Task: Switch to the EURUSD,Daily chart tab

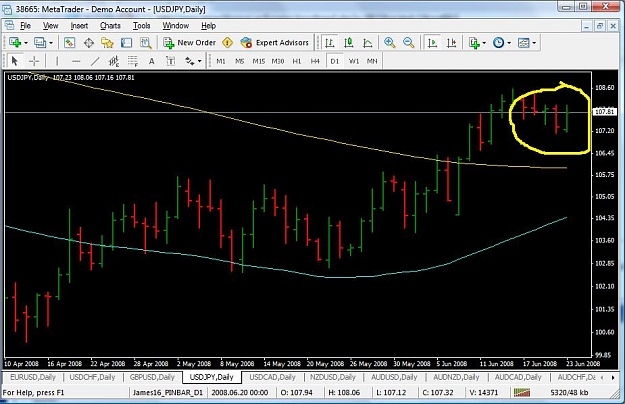Action: (x=33, y=377)
